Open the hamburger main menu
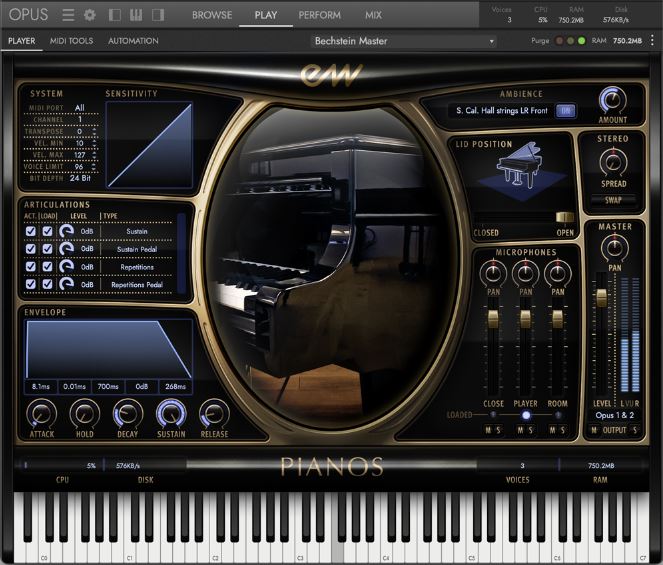 (x=68, y=15)
